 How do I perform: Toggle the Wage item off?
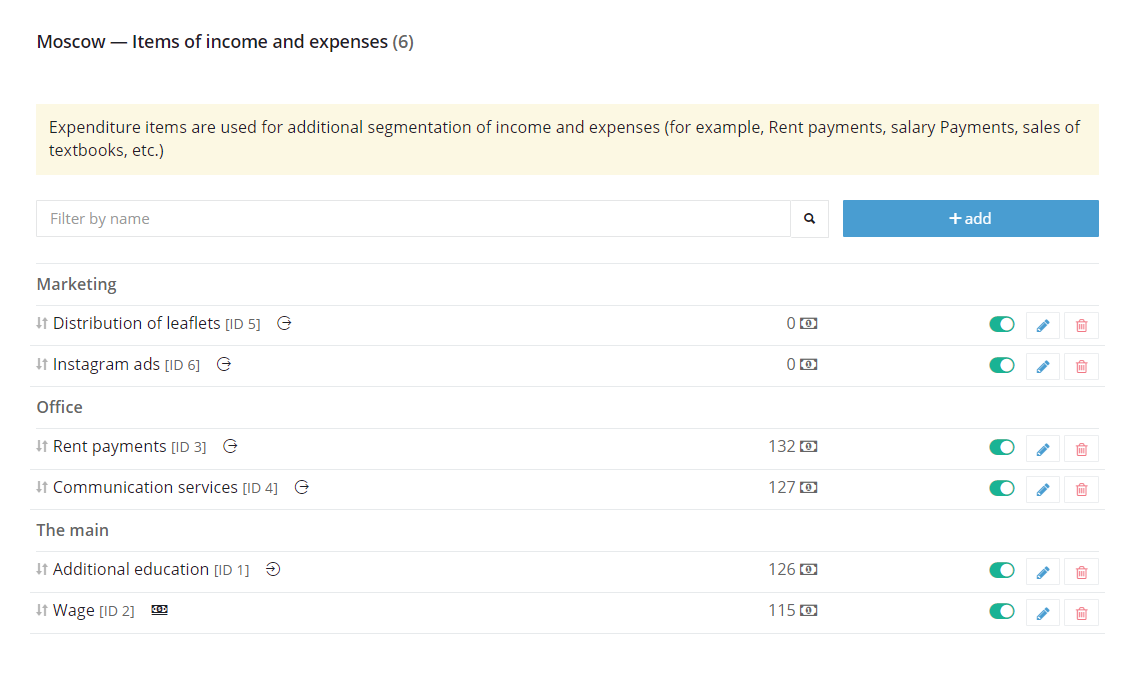pyautogui.click(x=1001, y=611)
